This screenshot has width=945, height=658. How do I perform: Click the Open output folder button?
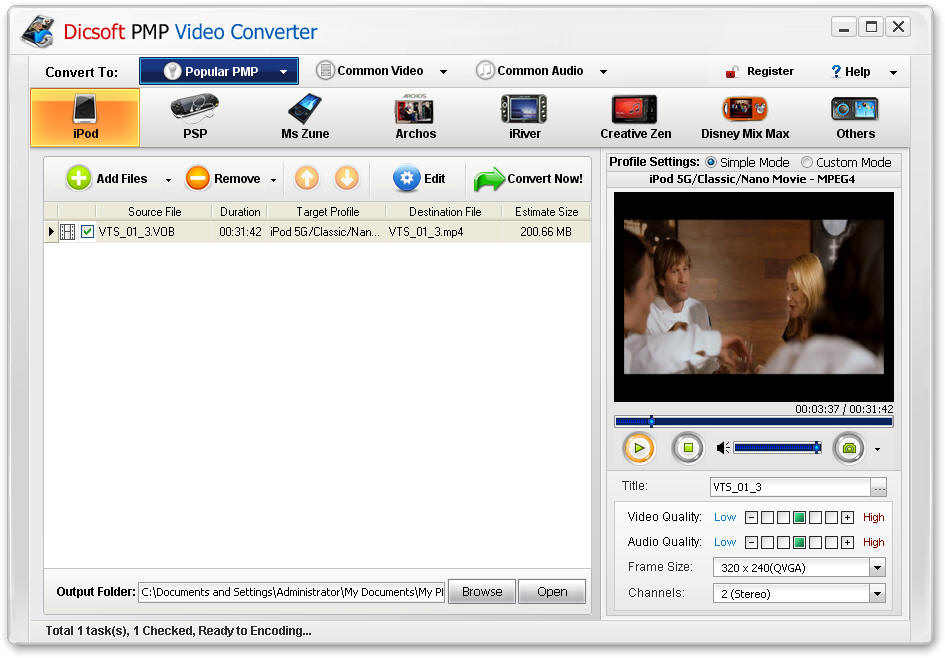551,592
